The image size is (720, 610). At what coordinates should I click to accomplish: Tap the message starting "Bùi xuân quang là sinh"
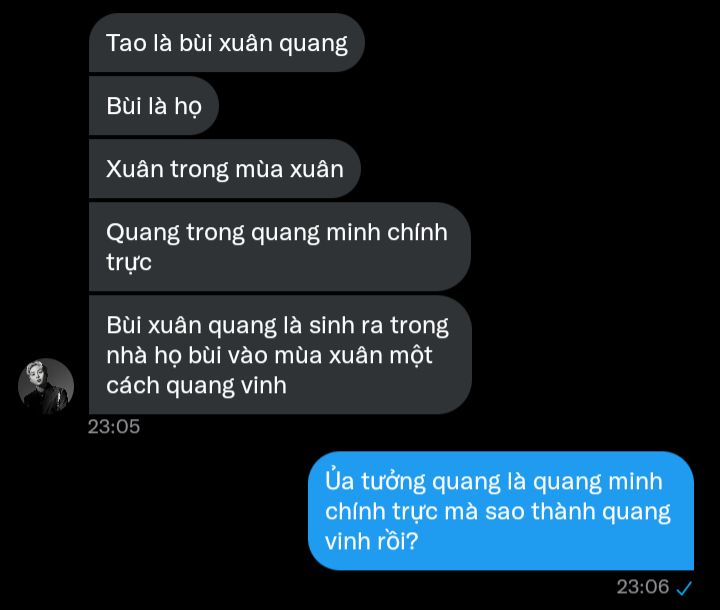pos(280,355)
